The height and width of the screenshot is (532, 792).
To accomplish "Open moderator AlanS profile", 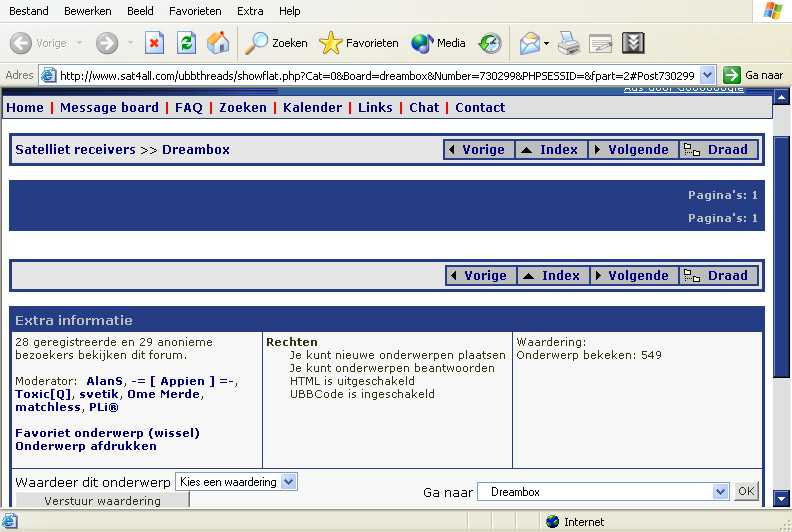I will [x=105, y=381].
